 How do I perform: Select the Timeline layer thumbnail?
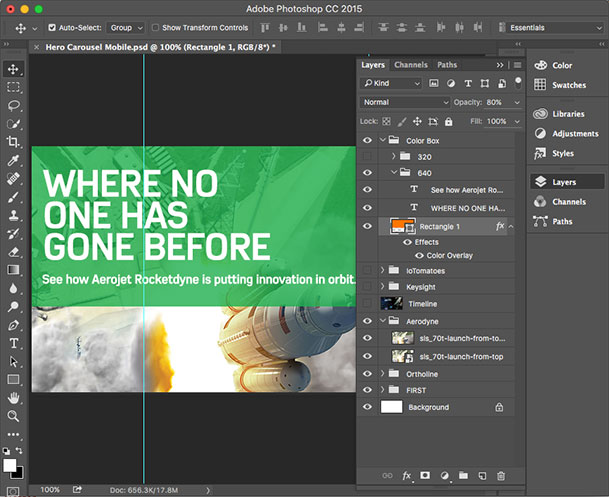(x=390, y=303)
